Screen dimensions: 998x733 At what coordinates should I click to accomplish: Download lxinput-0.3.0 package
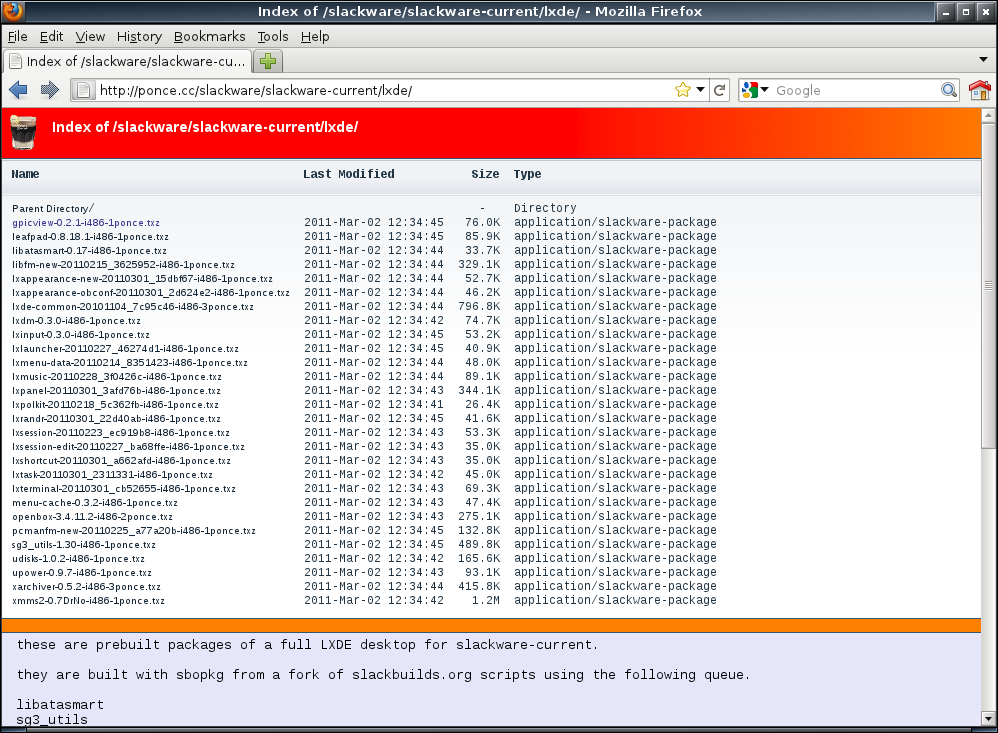(x=81, y=335)
